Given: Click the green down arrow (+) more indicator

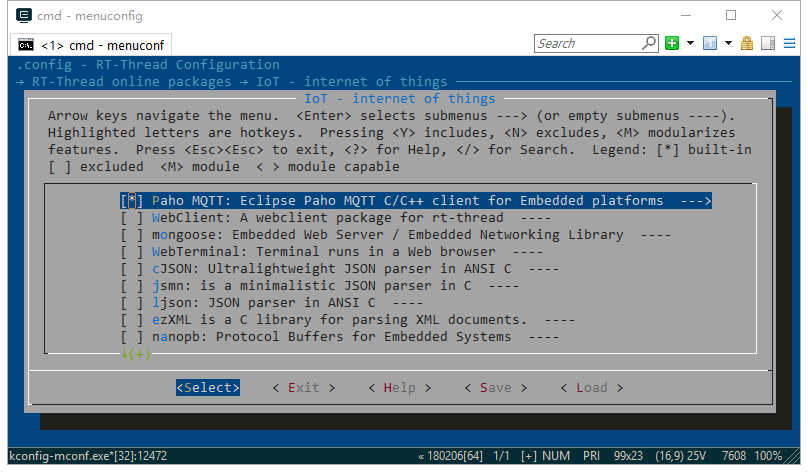Looking at the screenshot, I should 135,354.
